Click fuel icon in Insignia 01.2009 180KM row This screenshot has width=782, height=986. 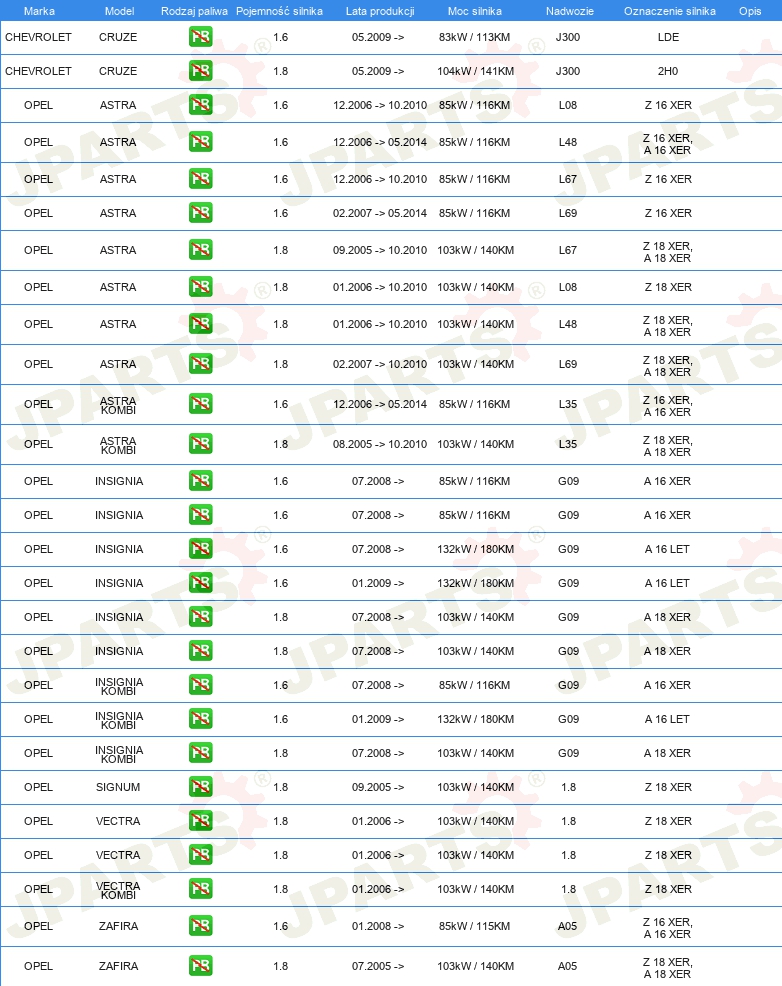pyautogui.click(x=201, y=583)
